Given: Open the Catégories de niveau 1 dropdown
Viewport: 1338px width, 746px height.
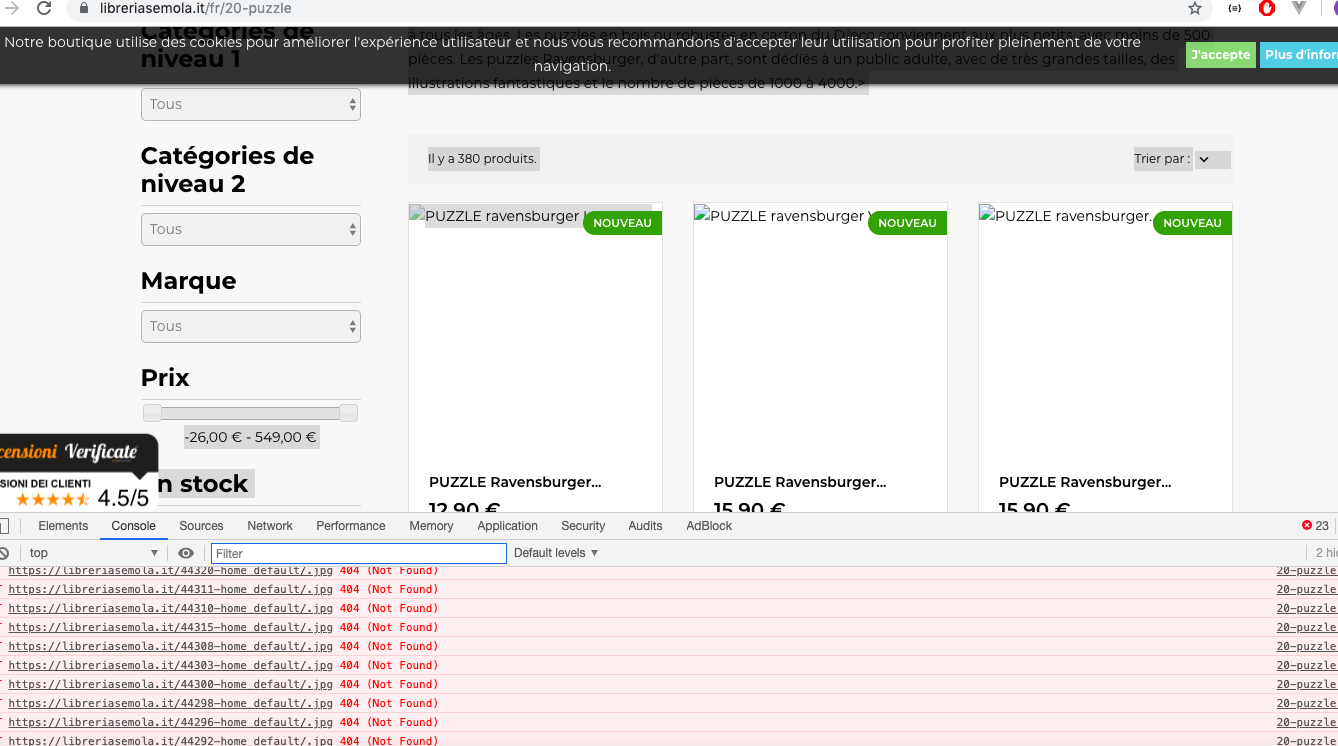Looking at the screenshot, I should (251, 104).
